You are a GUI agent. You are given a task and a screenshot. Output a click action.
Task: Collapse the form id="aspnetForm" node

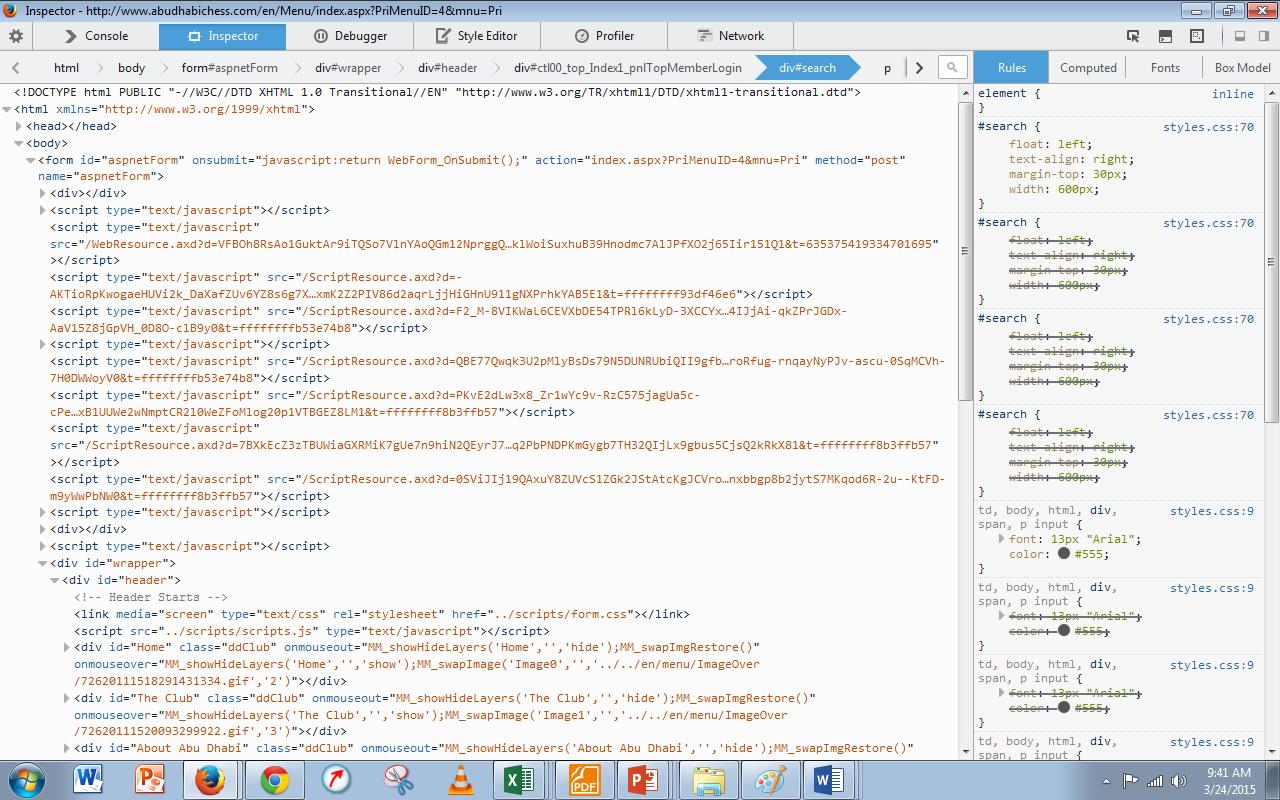[x=31, y=160]
